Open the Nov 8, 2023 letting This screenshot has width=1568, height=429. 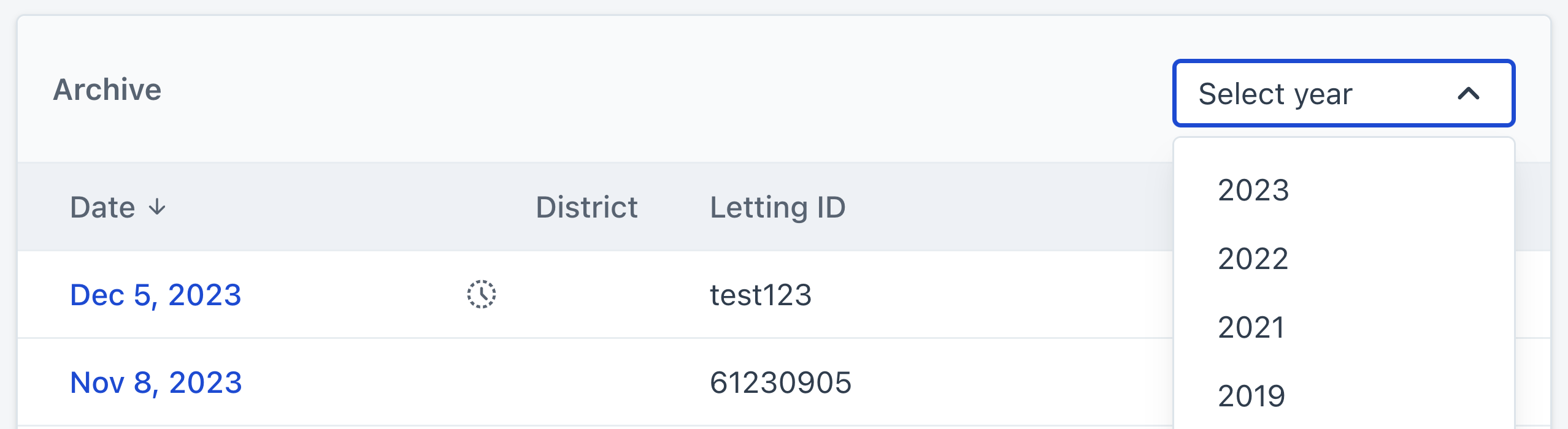coord(156,382)
